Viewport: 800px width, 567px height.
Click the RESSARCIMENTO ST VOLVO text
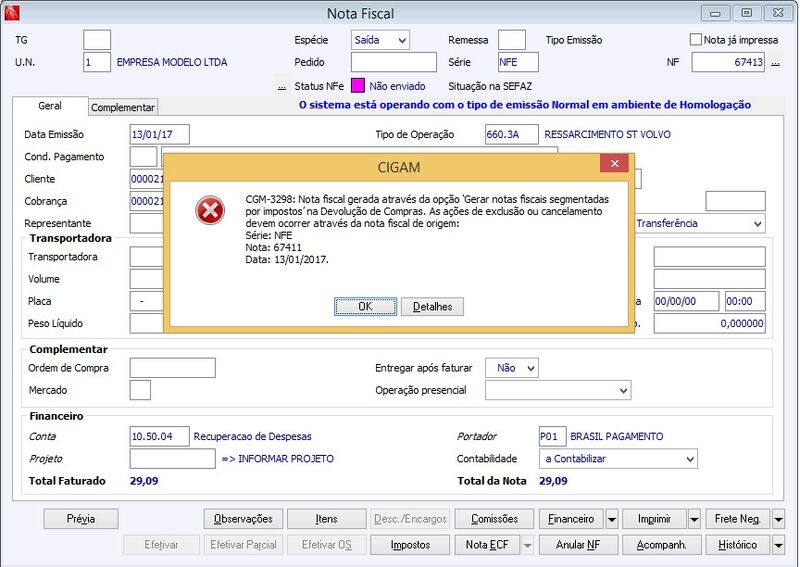pos(607,135)
